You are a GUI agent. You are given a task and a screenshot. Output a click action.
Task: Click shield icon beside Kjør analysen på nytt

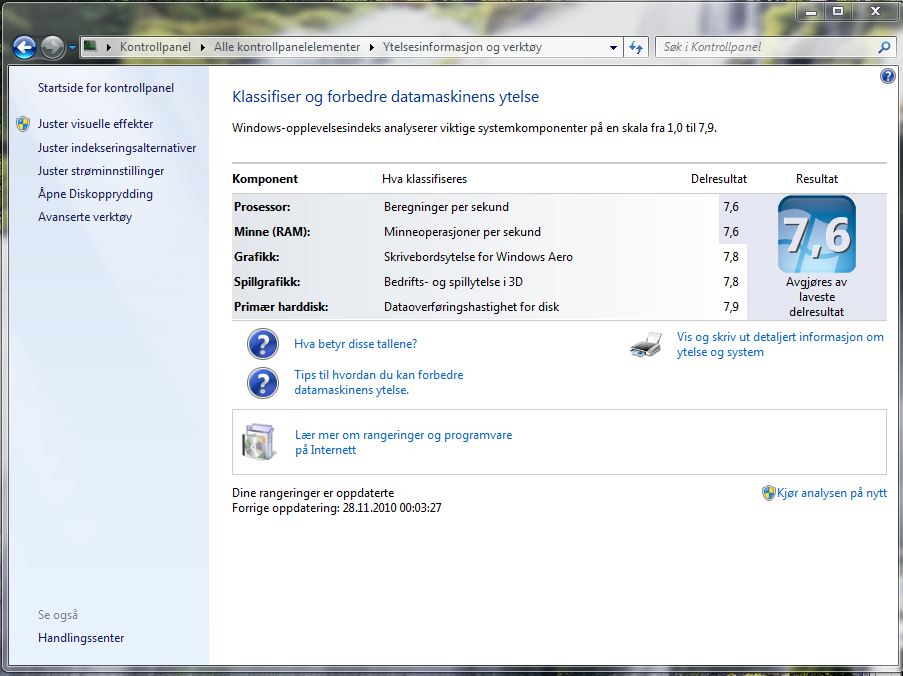coord(768,493)
